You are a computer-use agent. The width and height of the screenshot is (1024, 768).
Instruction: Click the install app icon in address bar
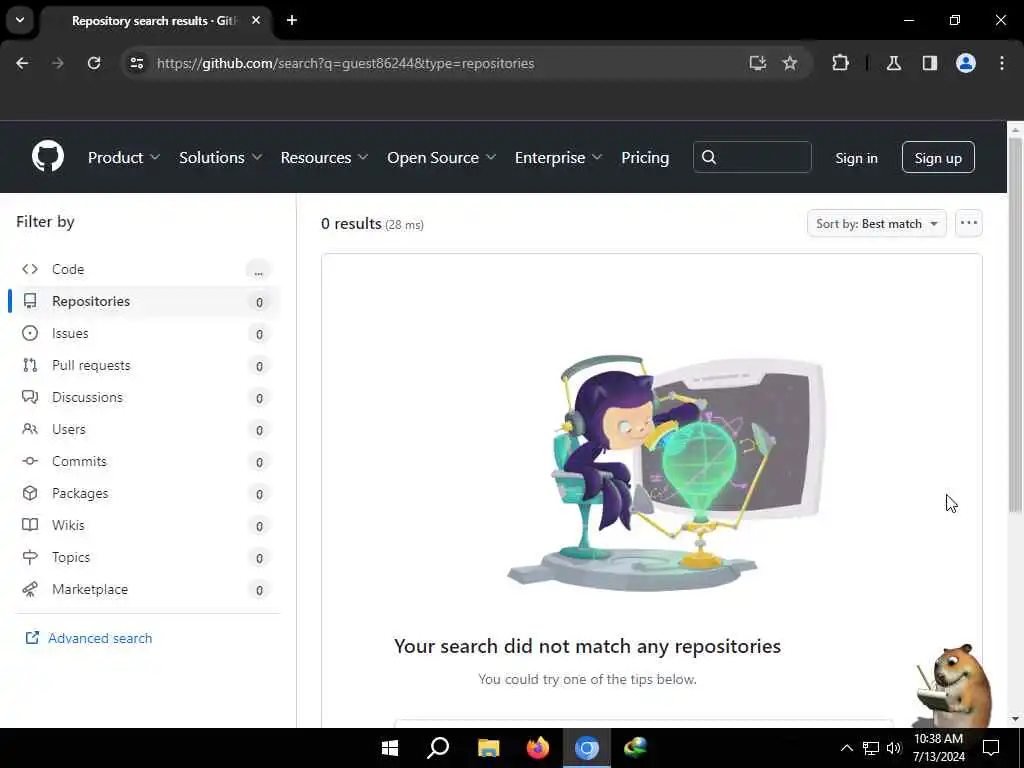pyautogui.click(x=758, y=63)
